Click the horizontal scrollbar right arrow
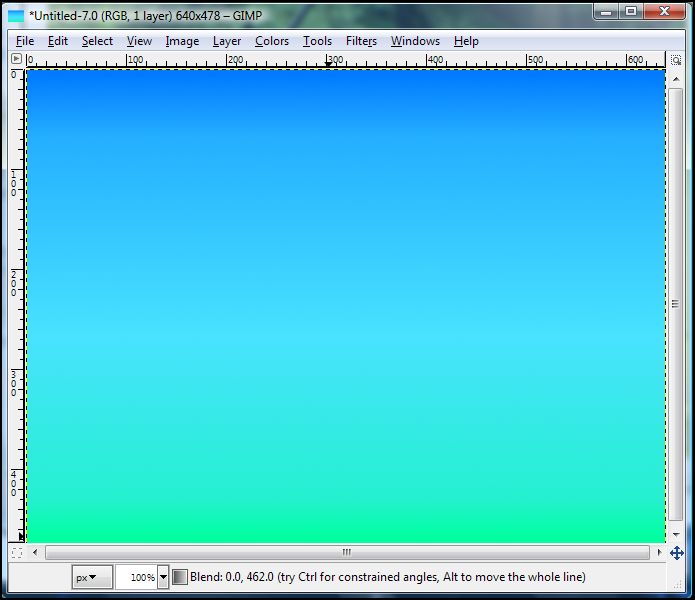This screenshot has height=600, width=695. click(659, 553)
